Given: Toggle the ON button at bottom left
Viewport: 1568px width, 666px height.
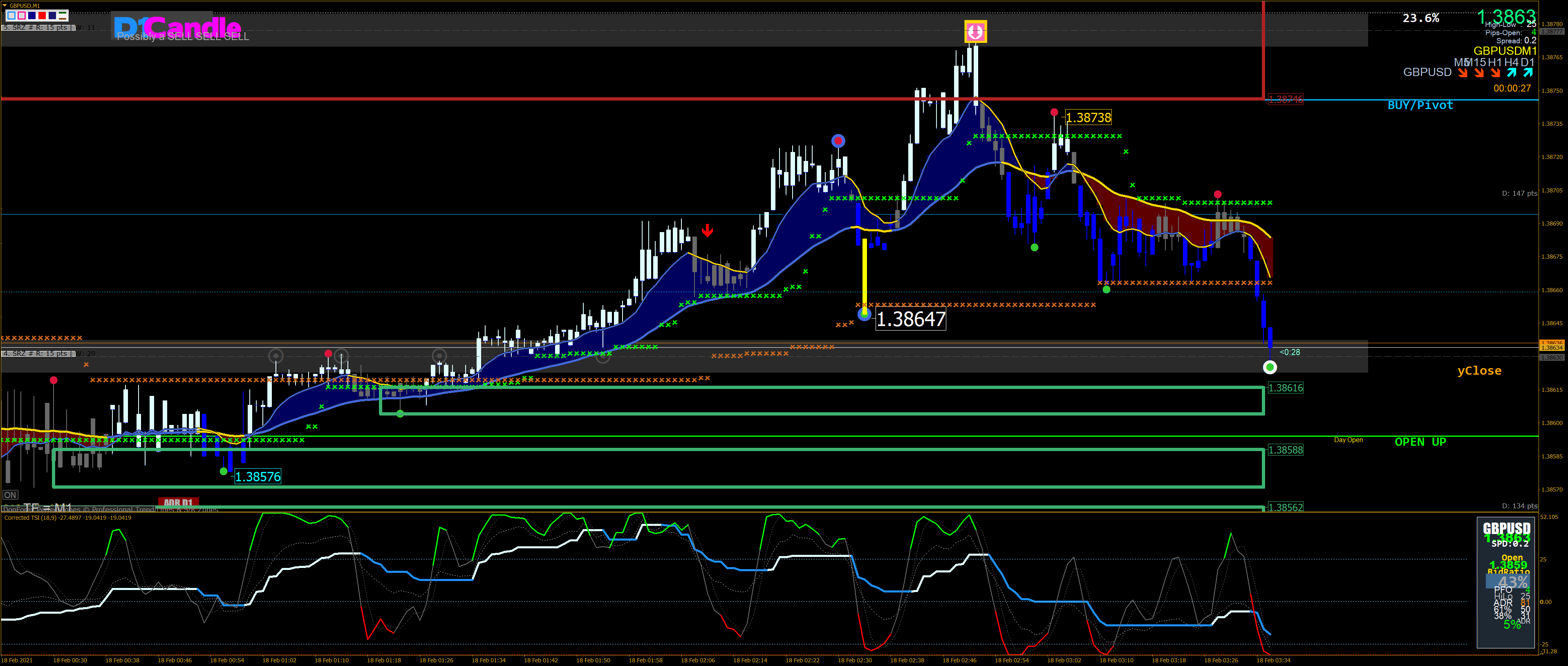Looking at the screenshot, I should click(10, 495).
